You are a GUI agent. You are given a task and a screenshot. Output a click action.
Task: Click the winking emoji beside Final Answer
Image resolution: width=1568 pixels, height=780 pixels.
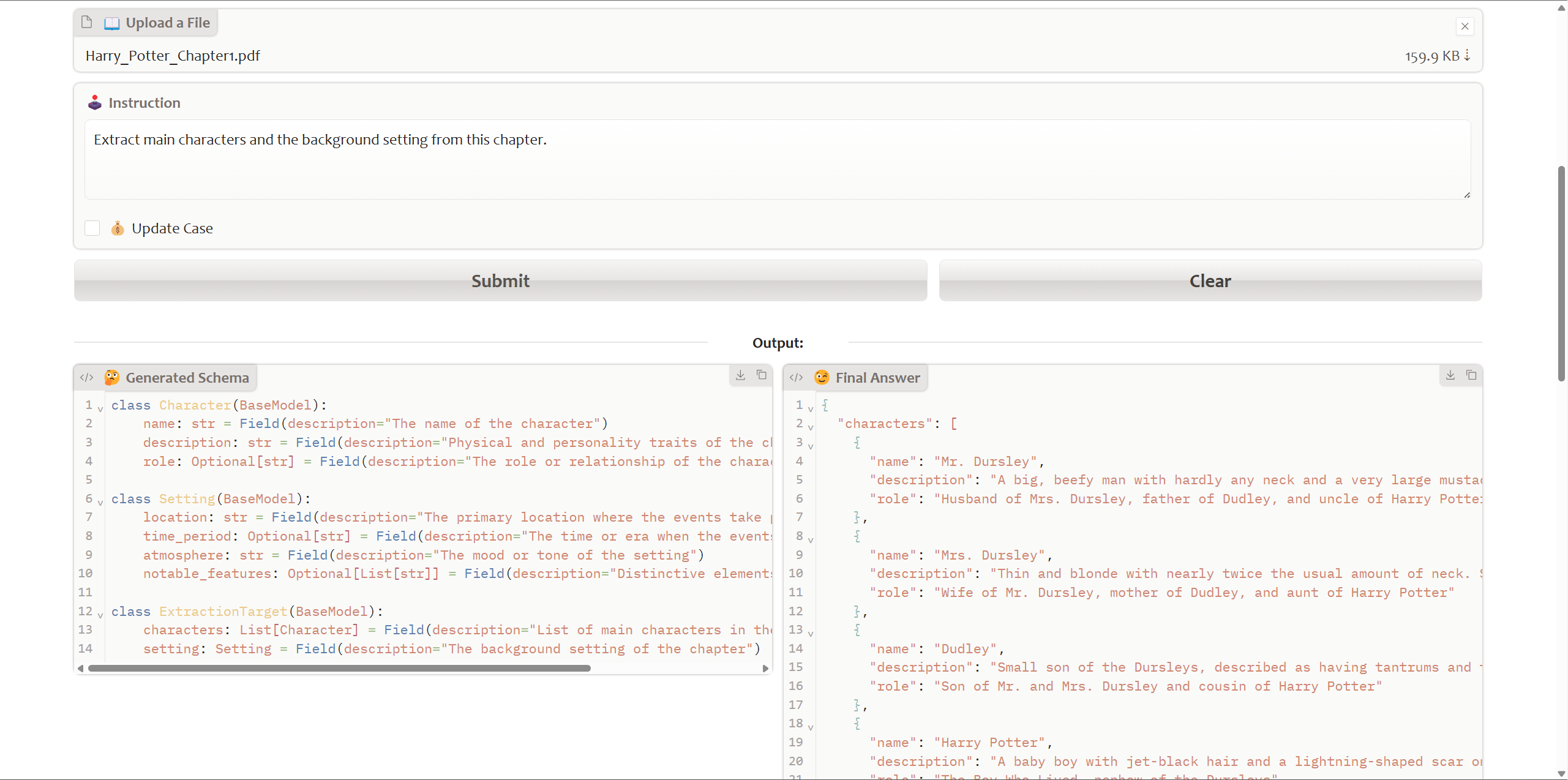[x=822, y=377]
